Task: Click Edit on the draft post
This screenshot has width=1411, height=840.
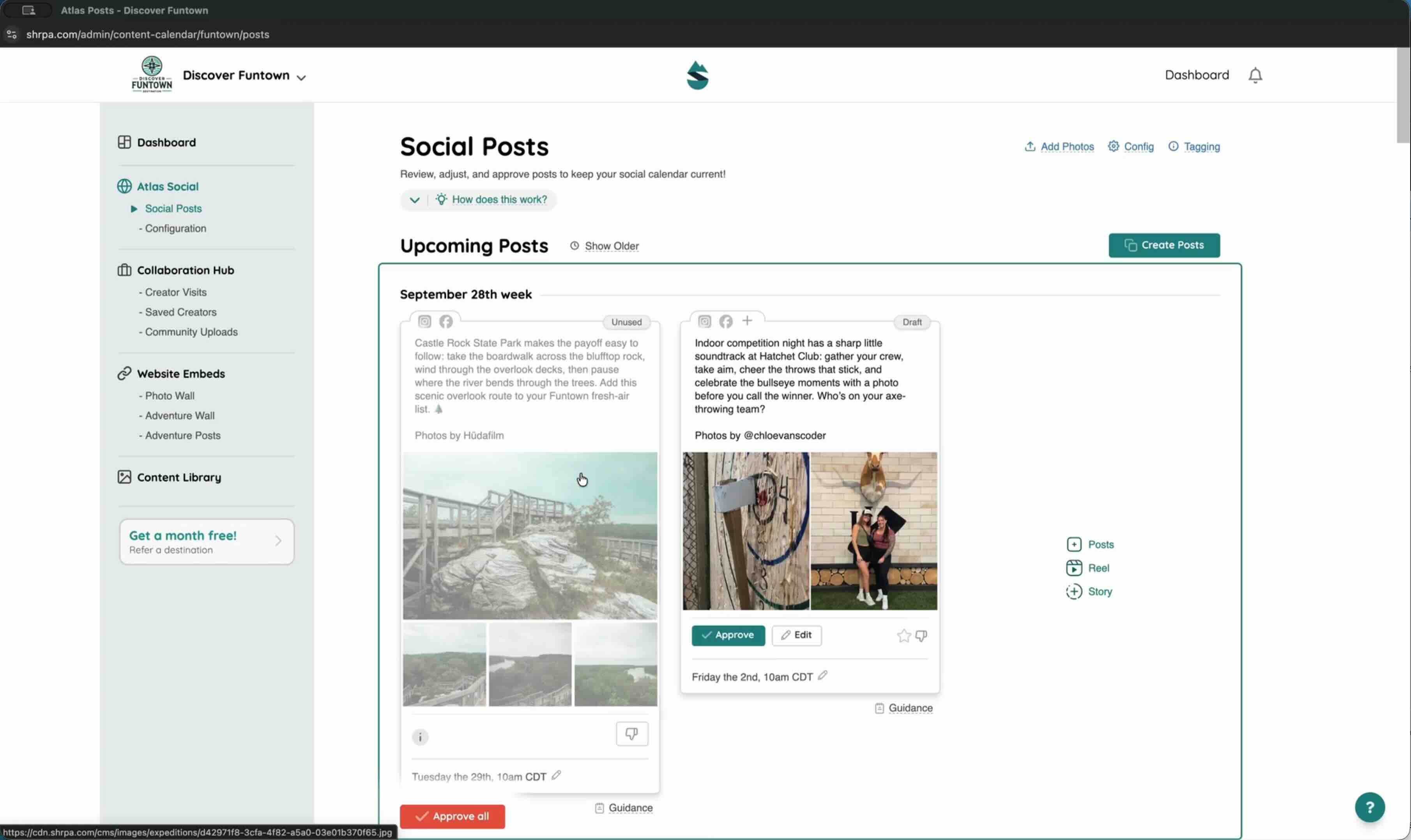Action: coord(797,635)
